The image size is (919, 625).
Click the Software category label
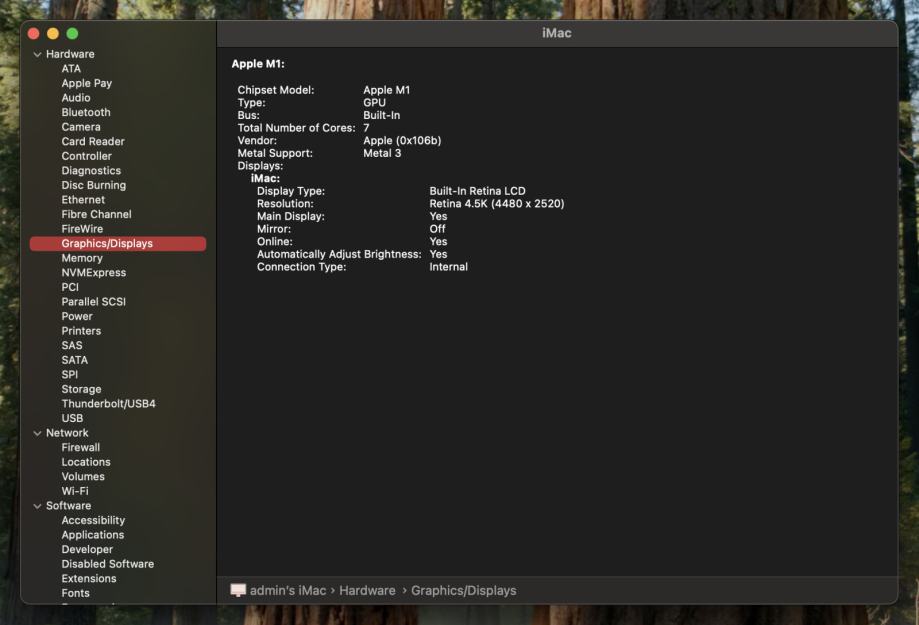(x=68, y=505)
